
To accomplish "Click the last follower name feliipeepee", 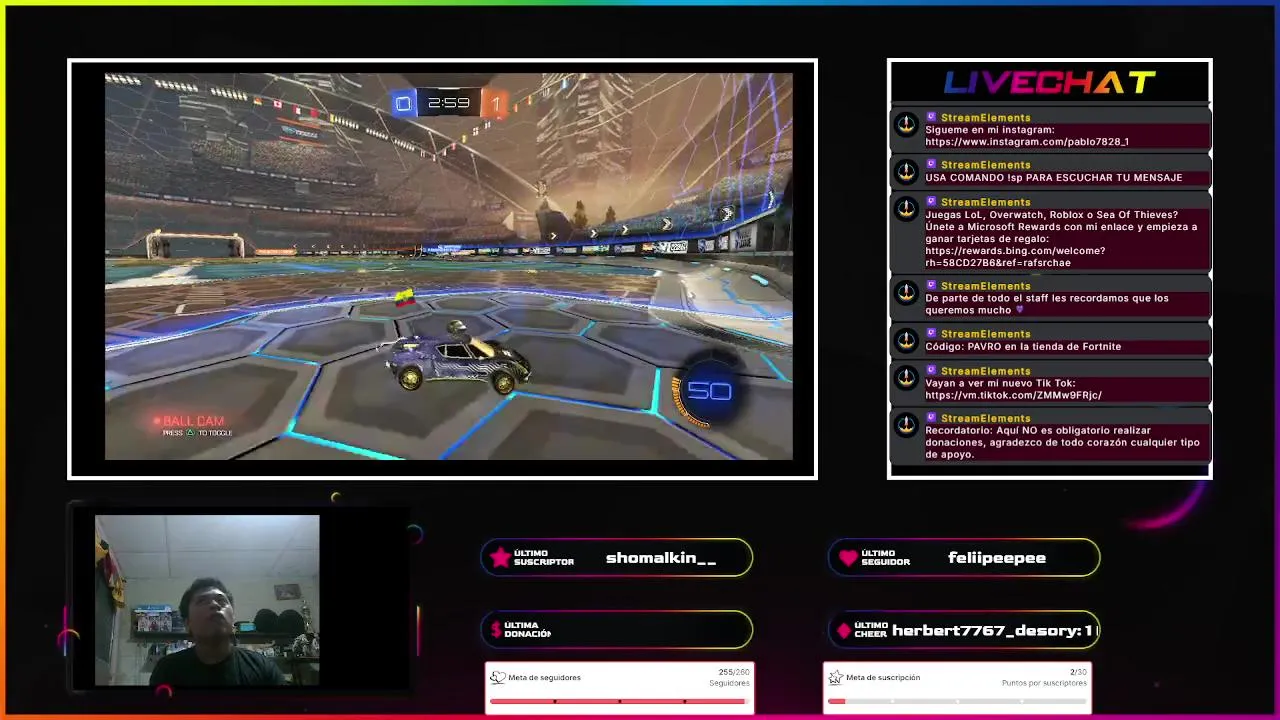I will pos(997,558).
